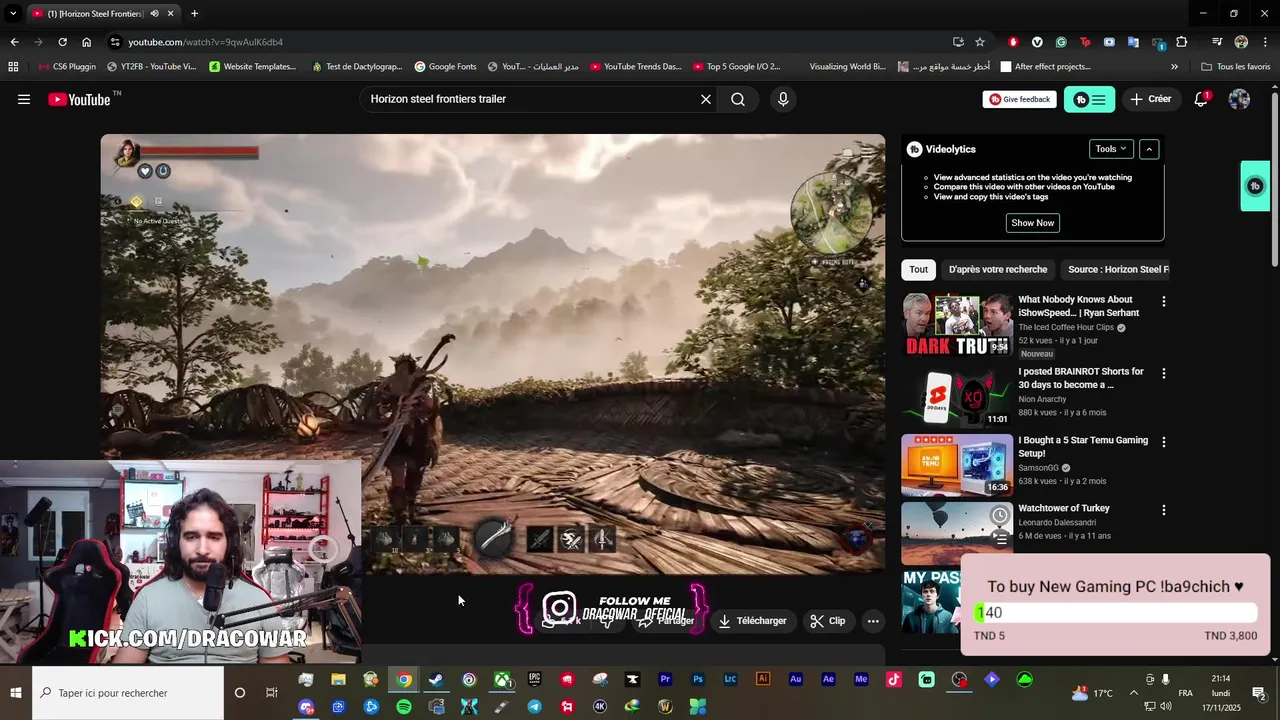The height and width of the screenshot is (720, 1280).
Task: Toggle the teal TubeBuddy extension button in header
Action: point(1089,99)
